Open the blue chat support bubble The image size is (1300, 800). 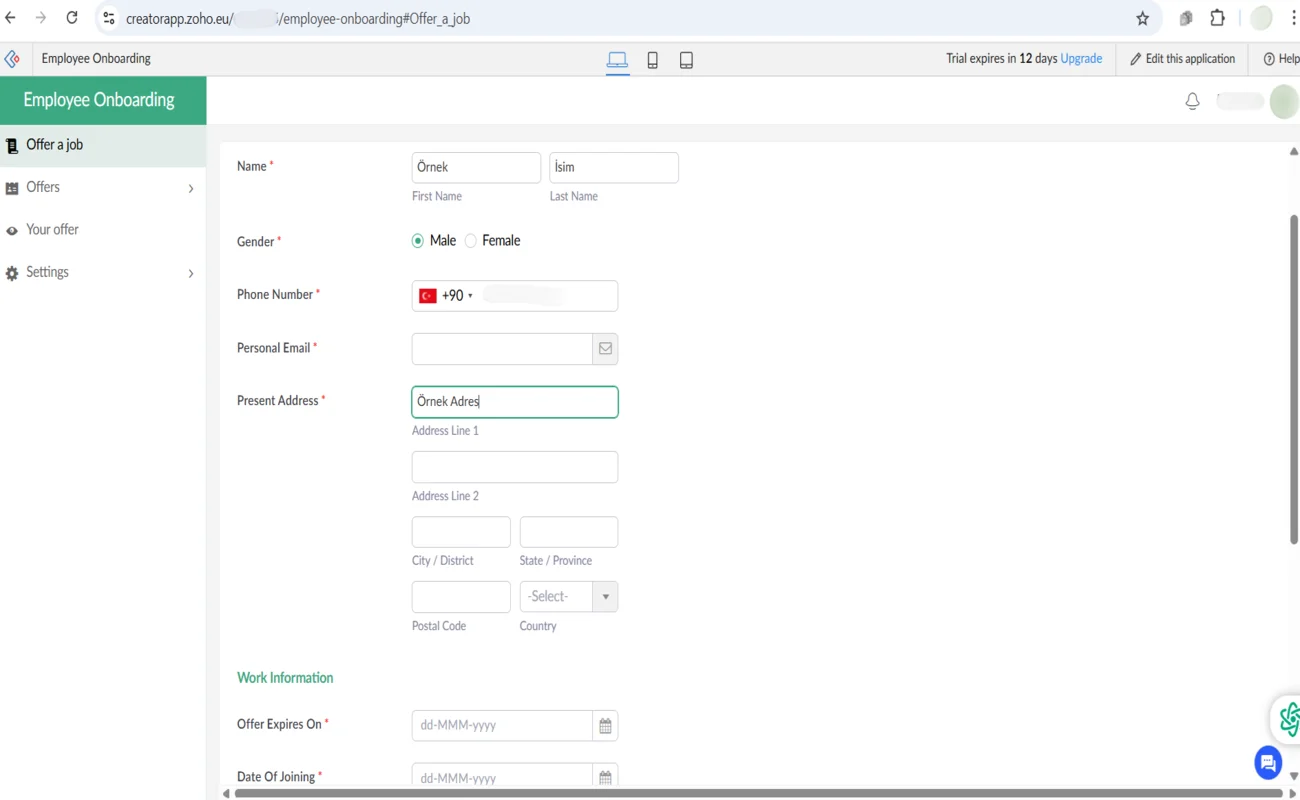pyautogui.click(x=1268, y=763)
